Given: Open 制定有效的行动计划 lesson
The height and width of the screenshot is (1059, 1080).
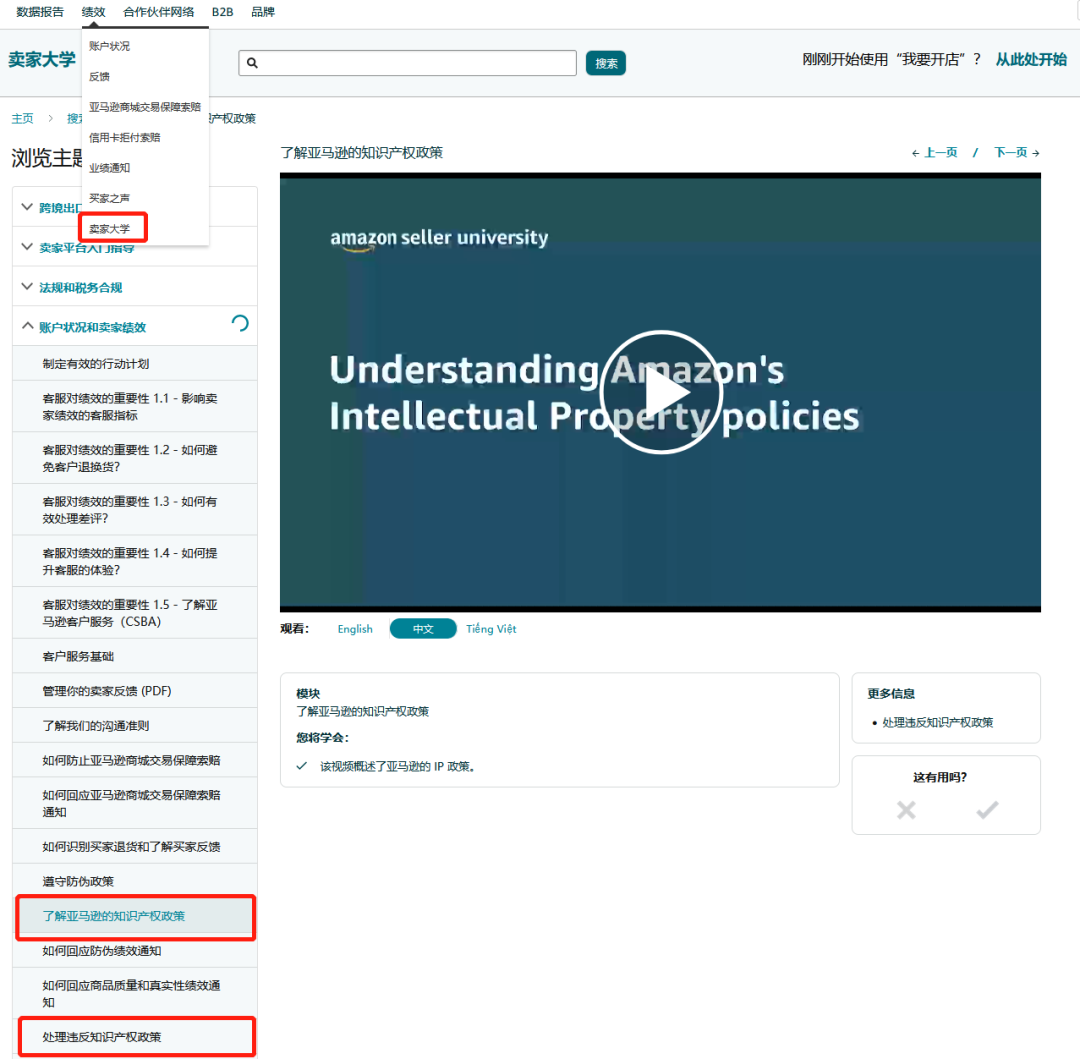Looking at the screenshot, I should [x=135, y=364].
